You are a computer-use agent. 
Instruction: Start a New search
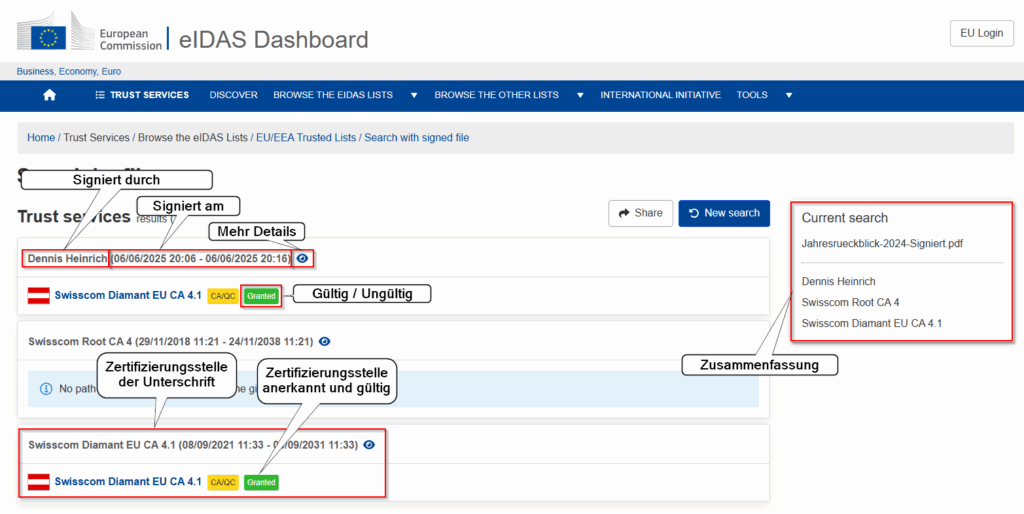click(x=724, y=214)
